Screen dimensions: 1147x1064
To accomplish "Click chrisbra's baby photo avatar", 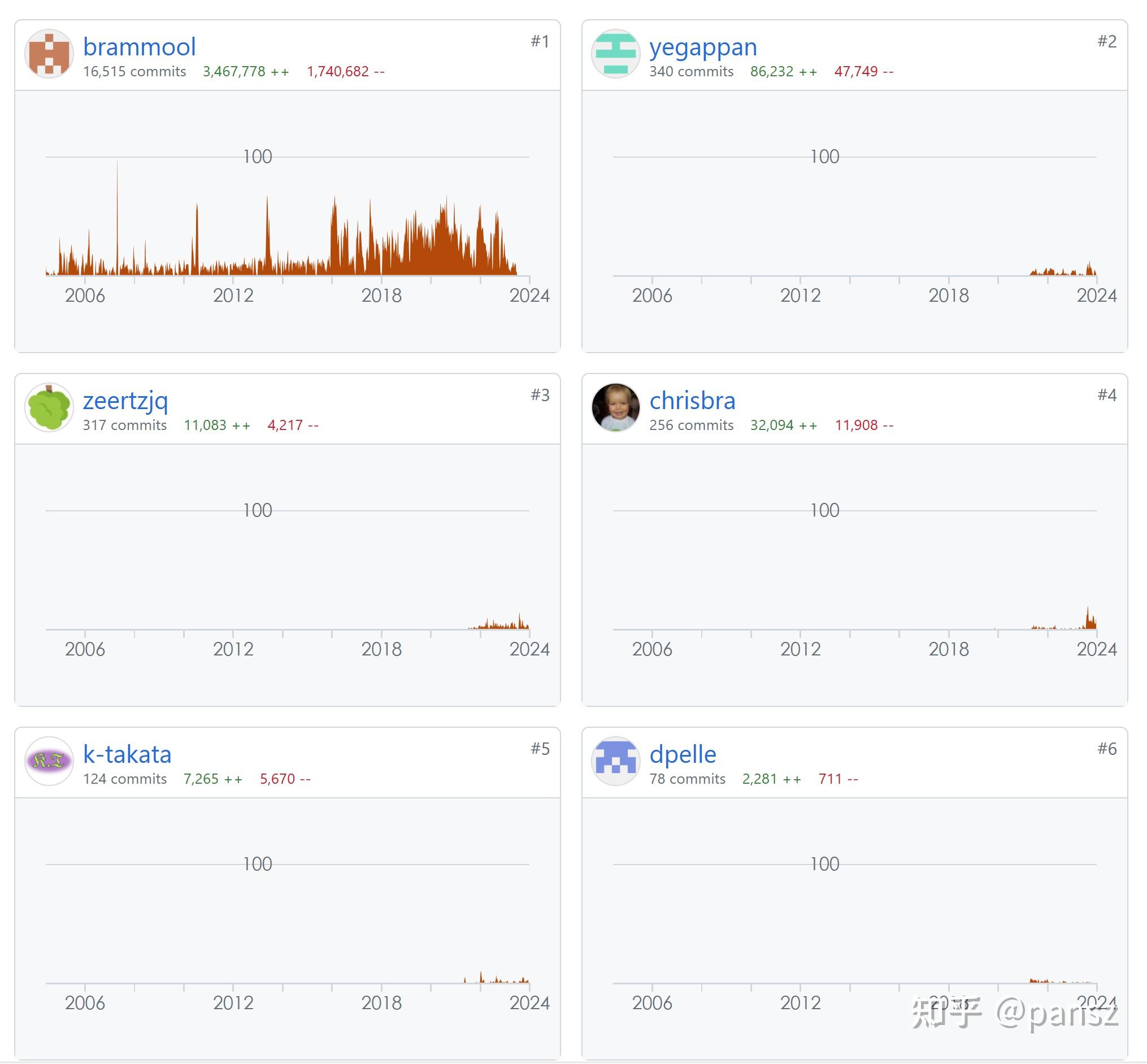I will [615, 407].
